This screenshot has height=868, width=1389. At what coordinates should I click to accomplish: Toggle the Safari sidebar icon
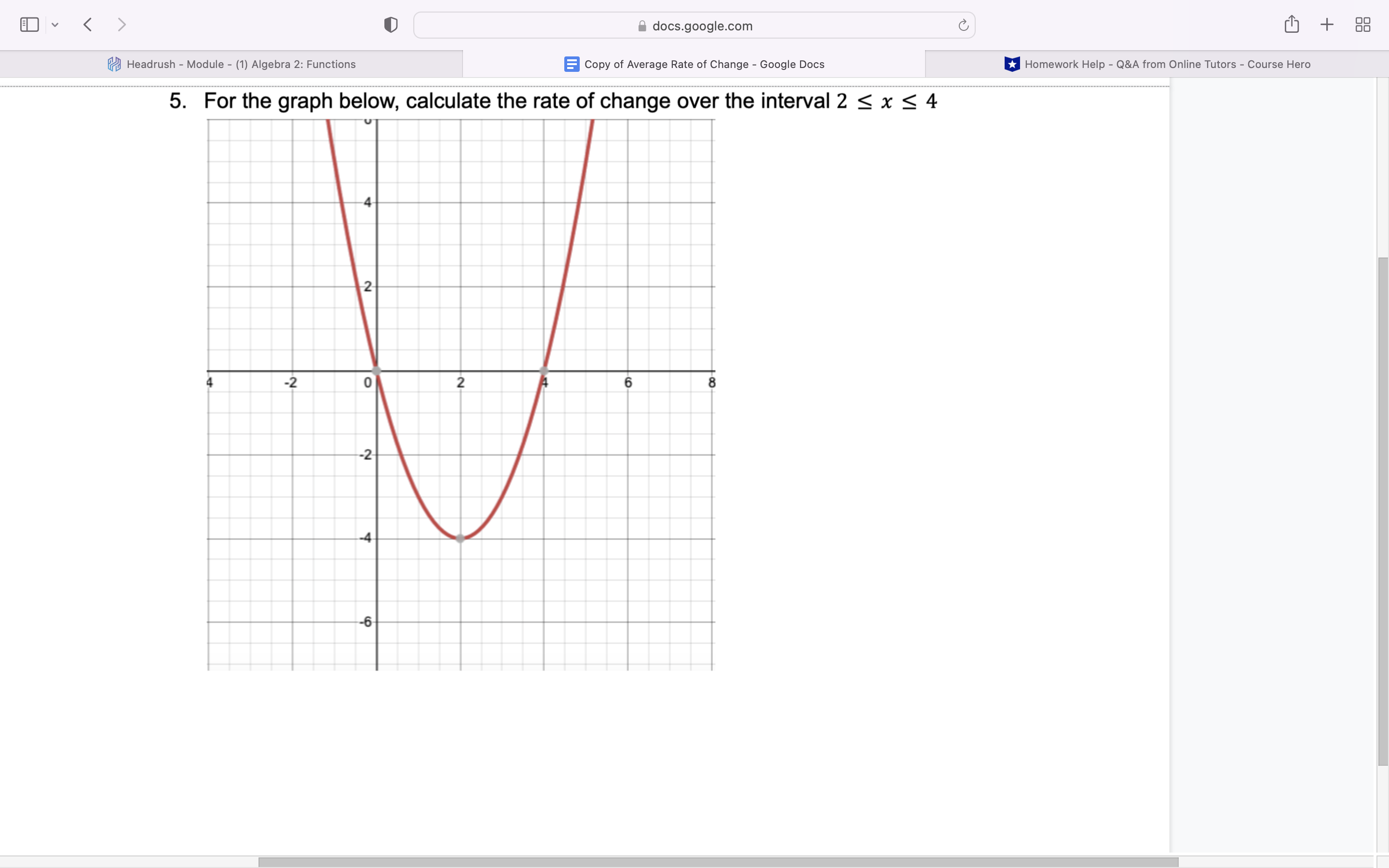coord(29,25)
